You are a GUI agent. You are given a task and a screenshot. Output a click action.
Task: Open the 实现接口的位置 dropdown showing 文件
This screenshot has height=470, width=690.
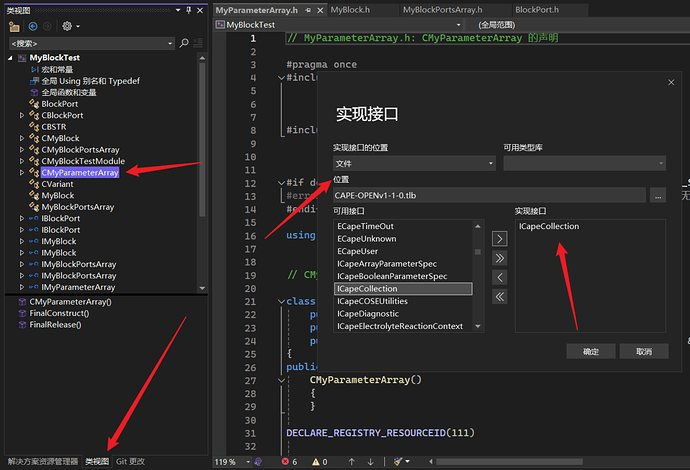(414, 163)
